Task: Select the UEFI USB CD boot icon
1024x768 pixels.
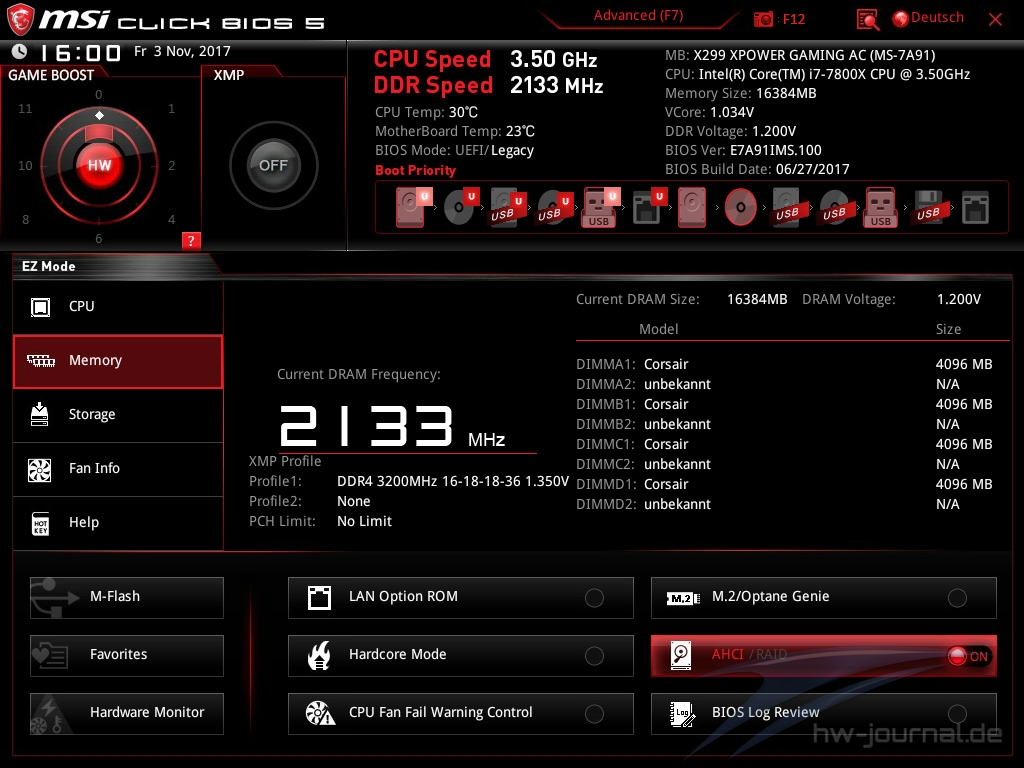Action: [x=555, y=207]
